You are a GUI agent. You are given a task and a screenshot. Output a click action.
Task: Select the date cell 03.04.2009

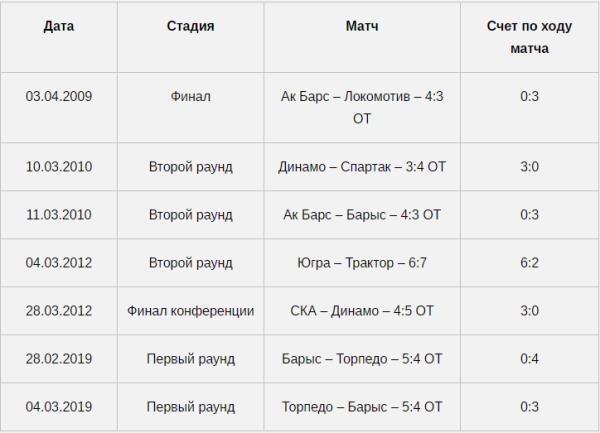59,96
